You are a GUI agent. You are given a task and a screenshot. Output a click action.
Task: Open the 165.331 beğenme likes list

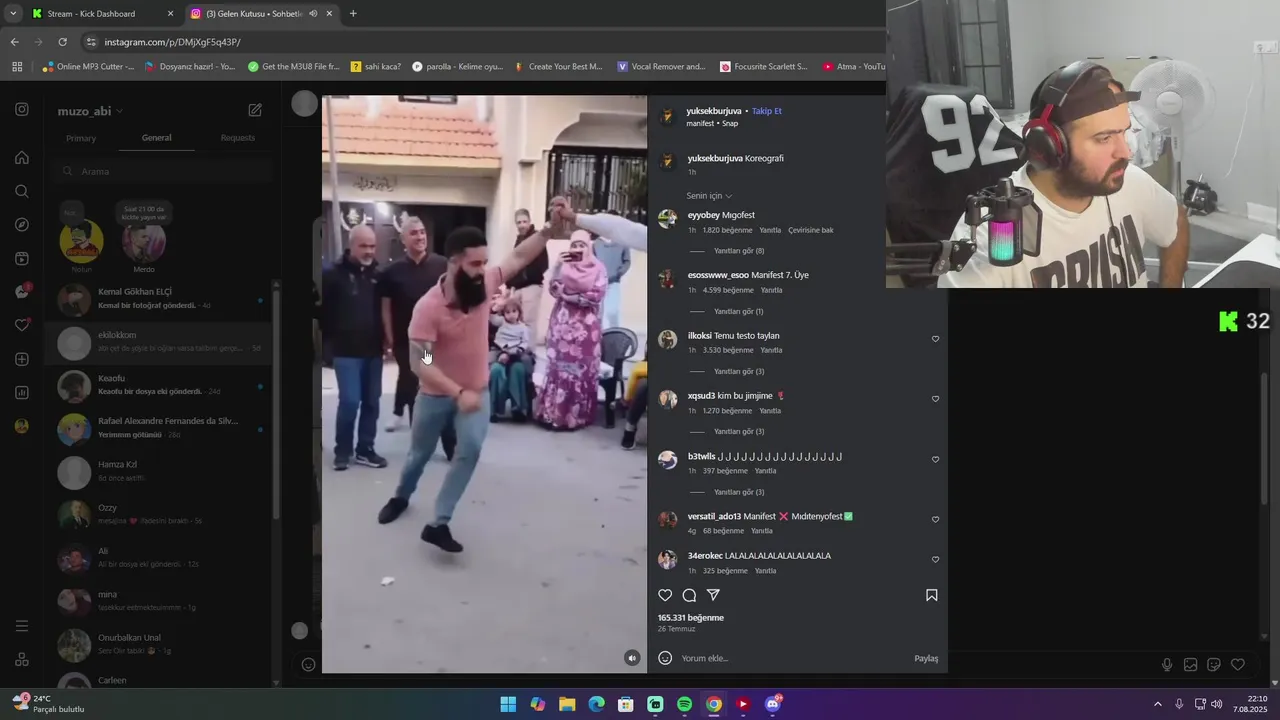click(691, 618)
